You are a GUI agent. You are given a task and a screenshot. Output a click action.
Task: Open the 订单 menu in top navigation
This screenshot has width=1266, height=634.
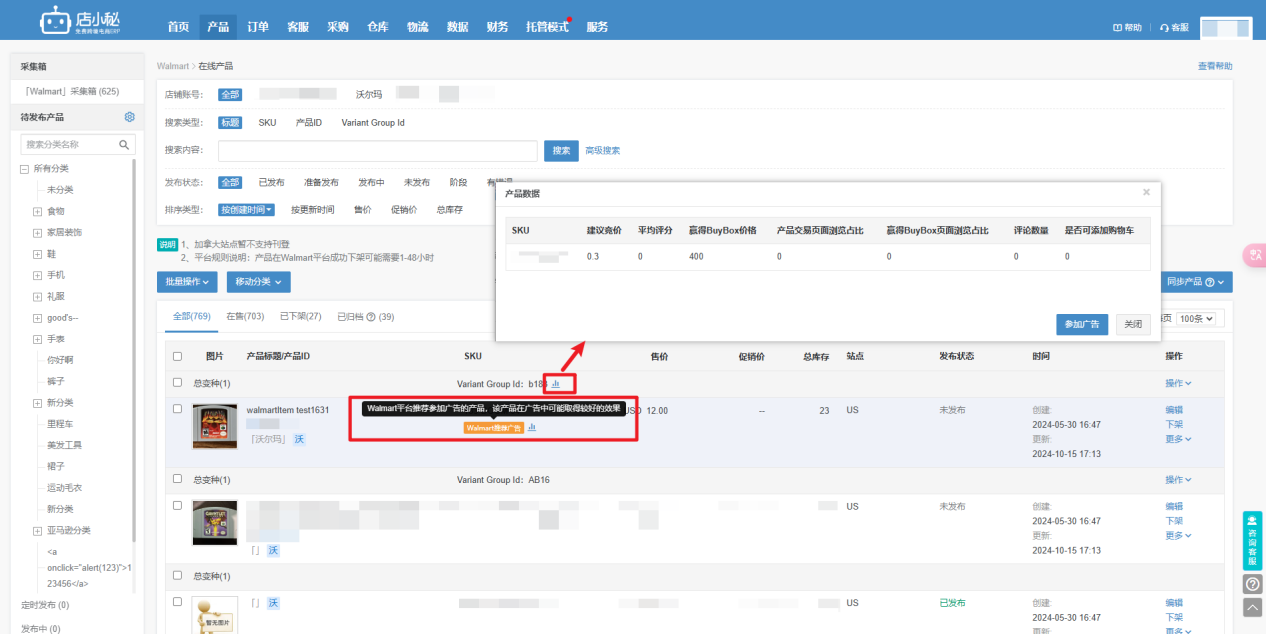[258, 27]
